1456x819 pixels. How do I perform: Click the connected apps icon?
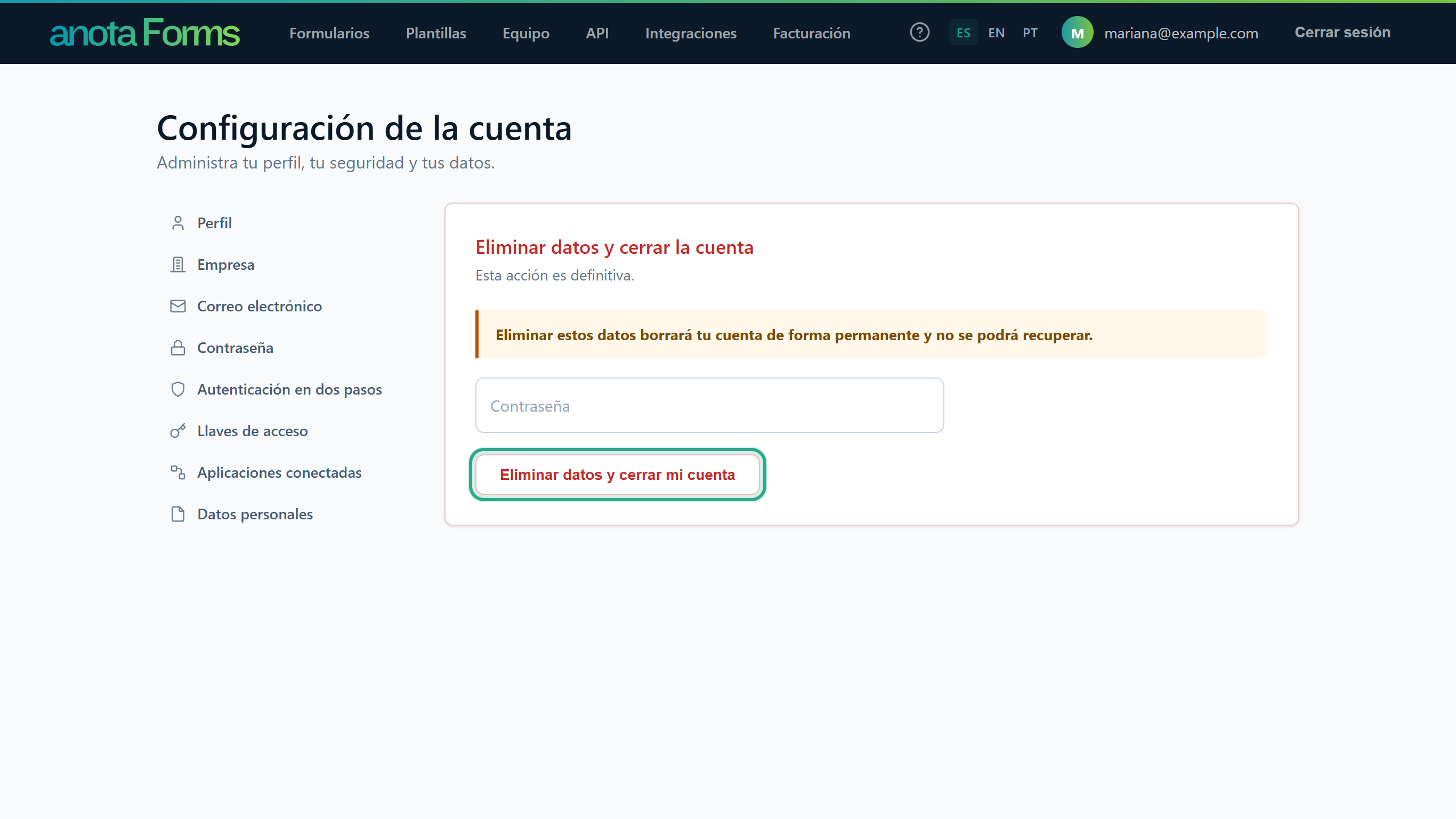point(178,472)
